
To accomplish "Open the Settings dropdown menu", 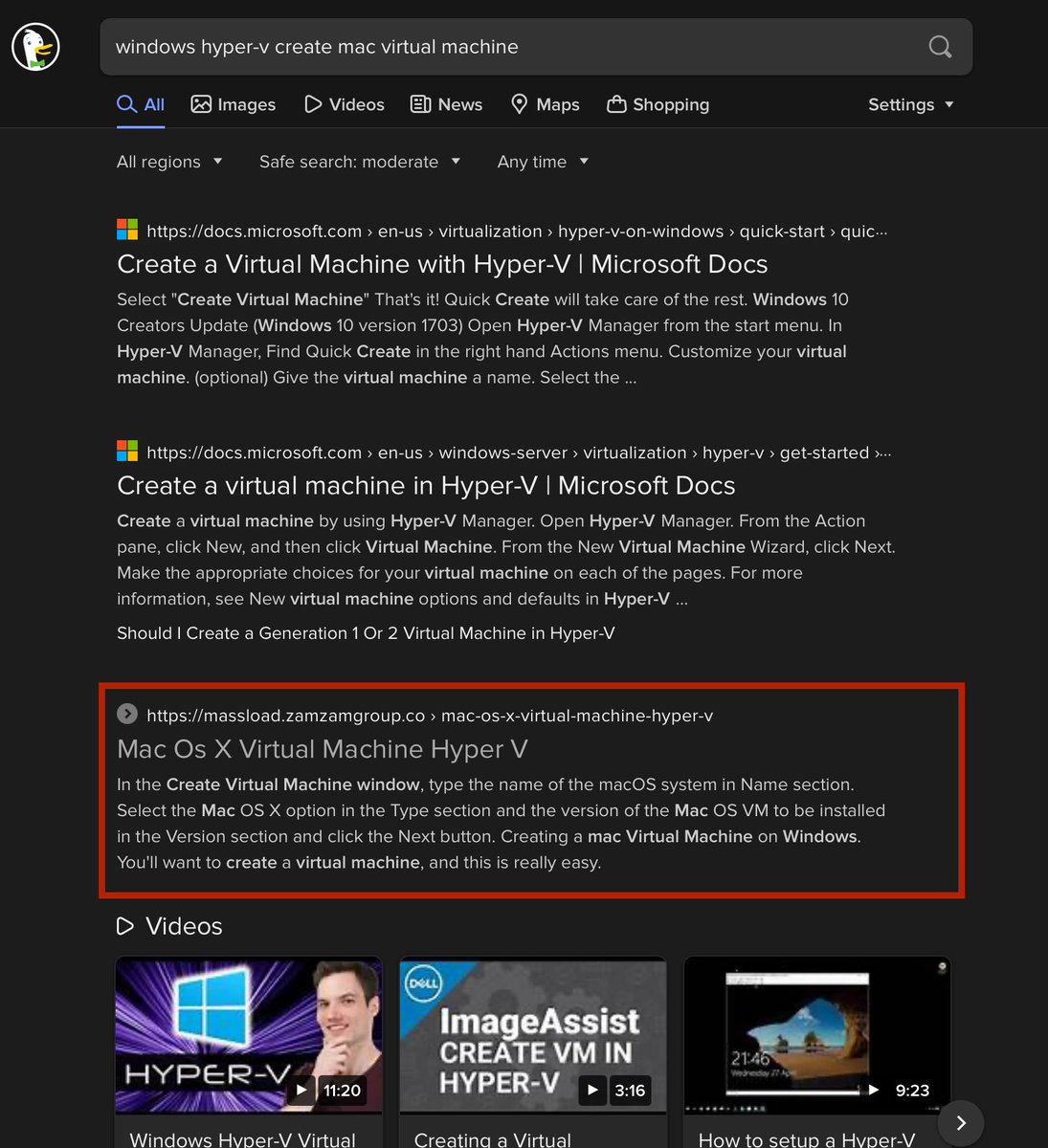I will click(910, 104).
